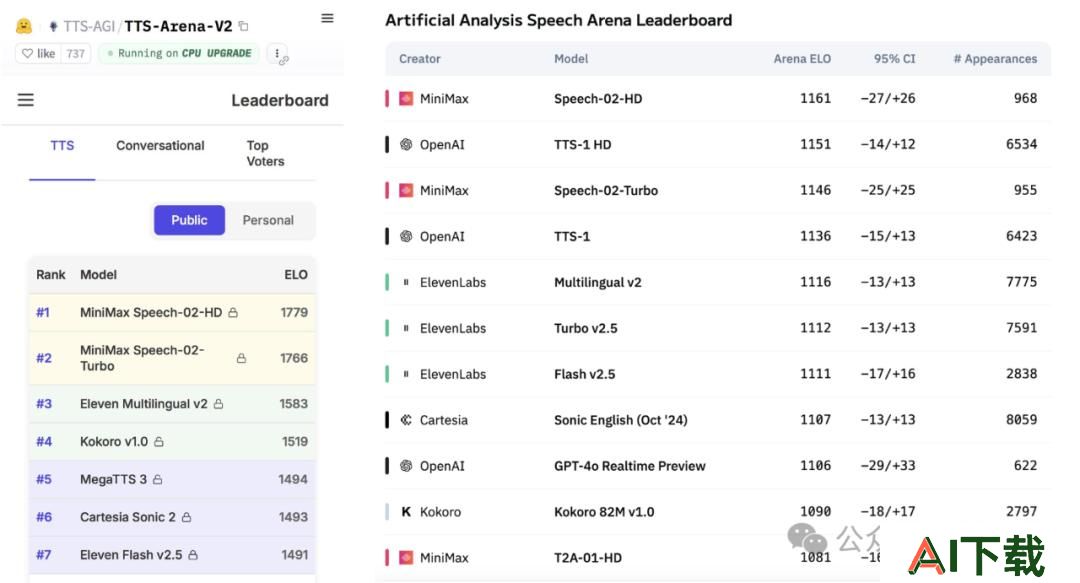Viewport: 1080px width, 583px height.
Task: Click the 1779 ELO score
Action: click(x=294, y=313)
